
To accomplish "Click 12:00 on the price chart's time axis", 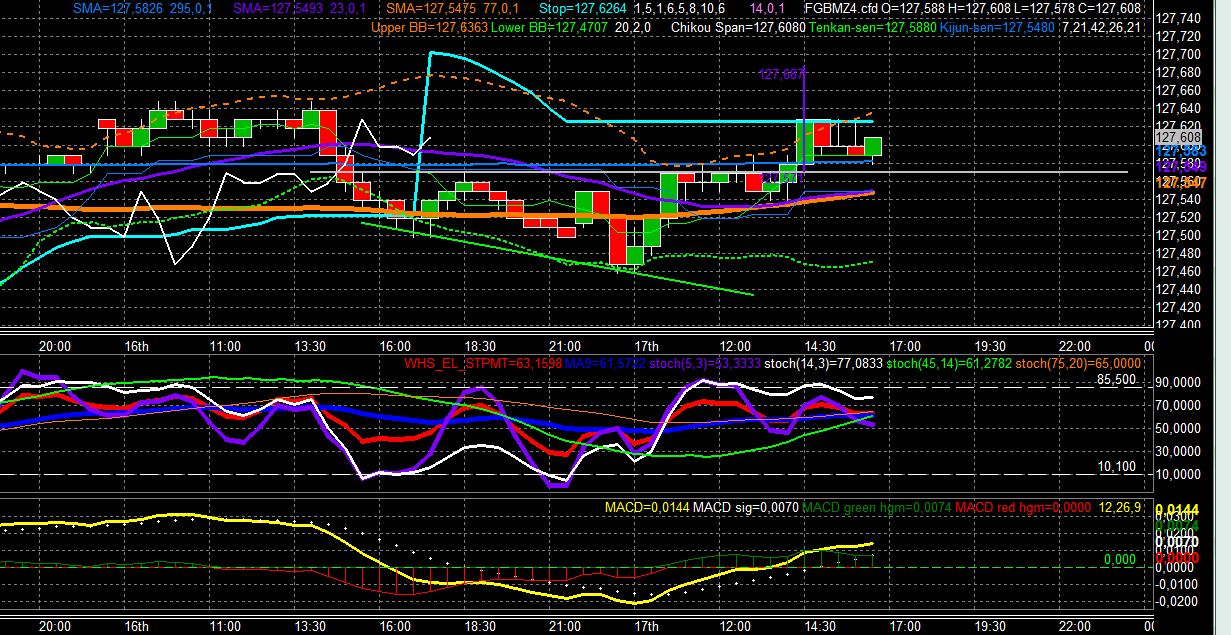I will 736,345.
